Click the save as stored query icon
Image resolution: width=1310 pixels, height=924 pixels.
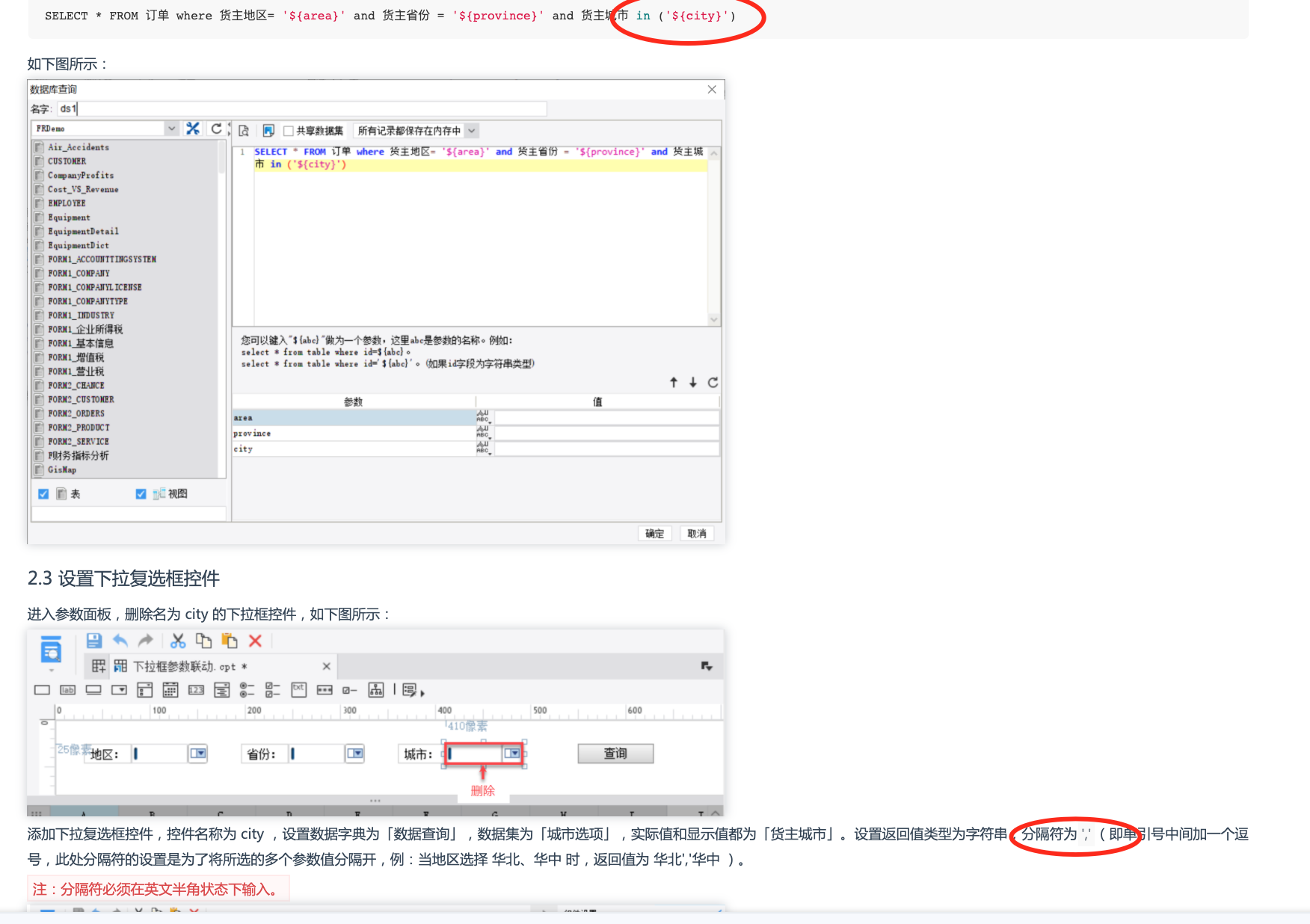click(x=268, y=131)
